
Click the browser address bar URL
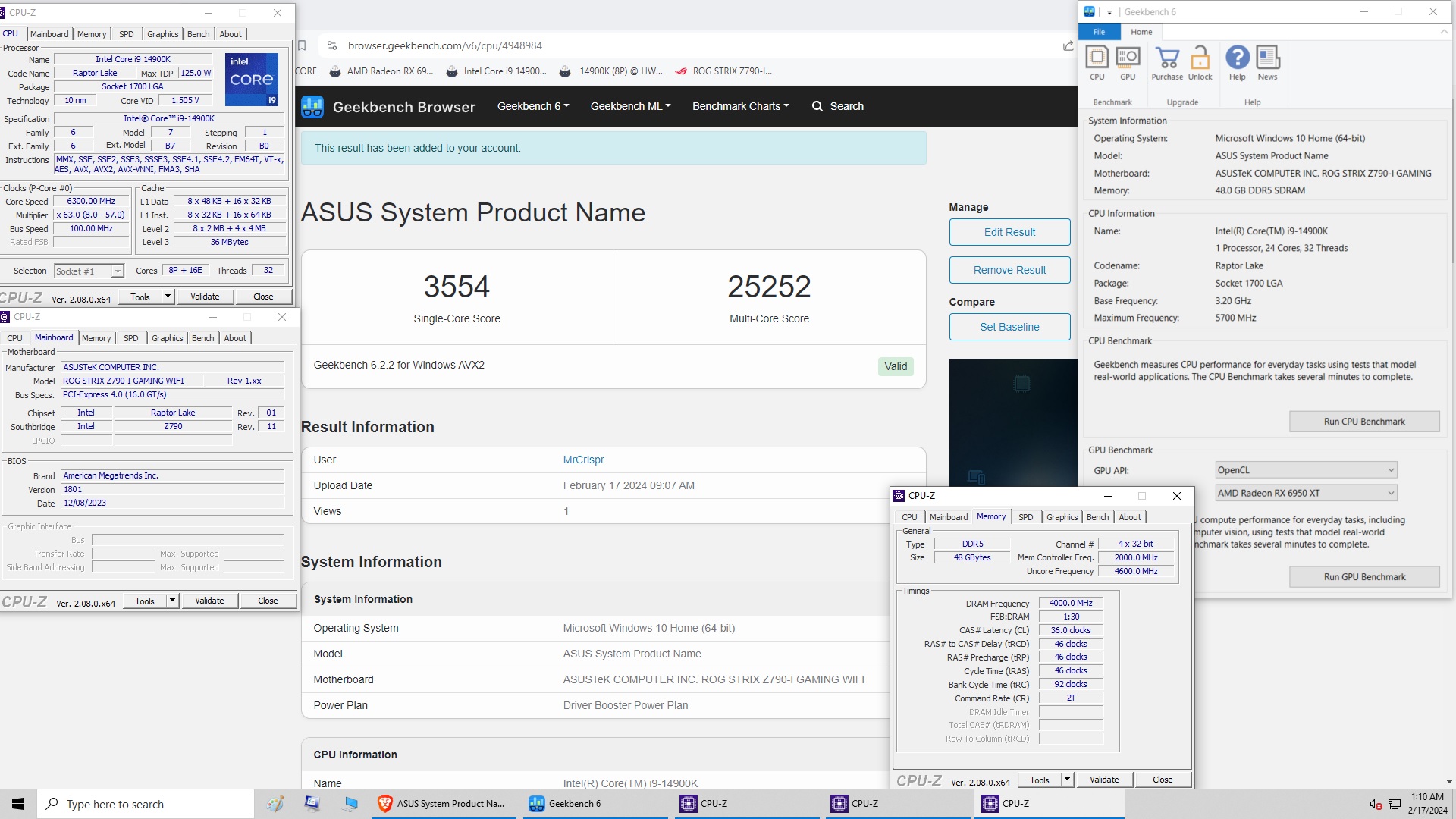tap(444, 45)
